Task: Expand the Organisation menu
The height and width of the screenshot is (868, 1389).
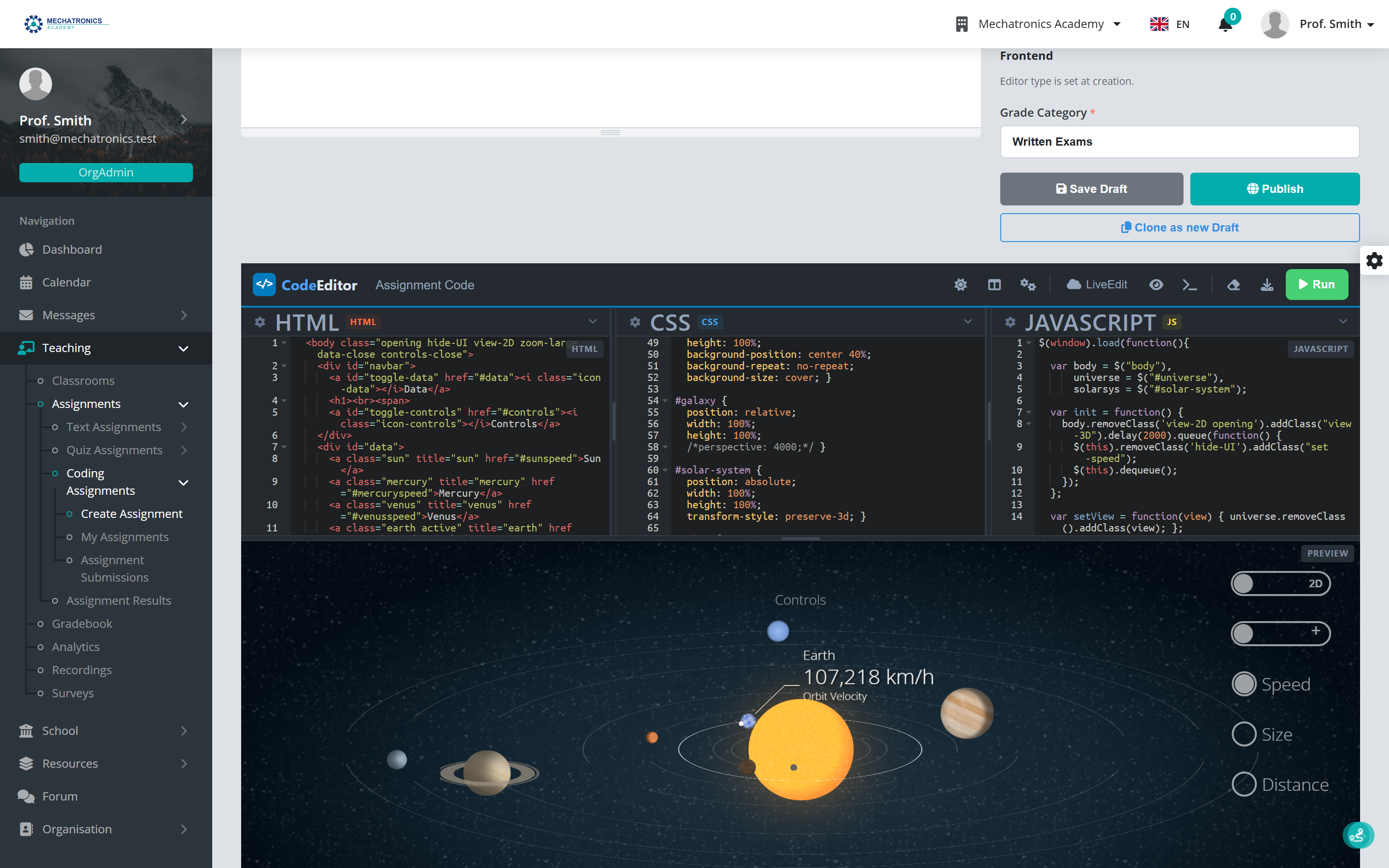Action: coord(106,829)
